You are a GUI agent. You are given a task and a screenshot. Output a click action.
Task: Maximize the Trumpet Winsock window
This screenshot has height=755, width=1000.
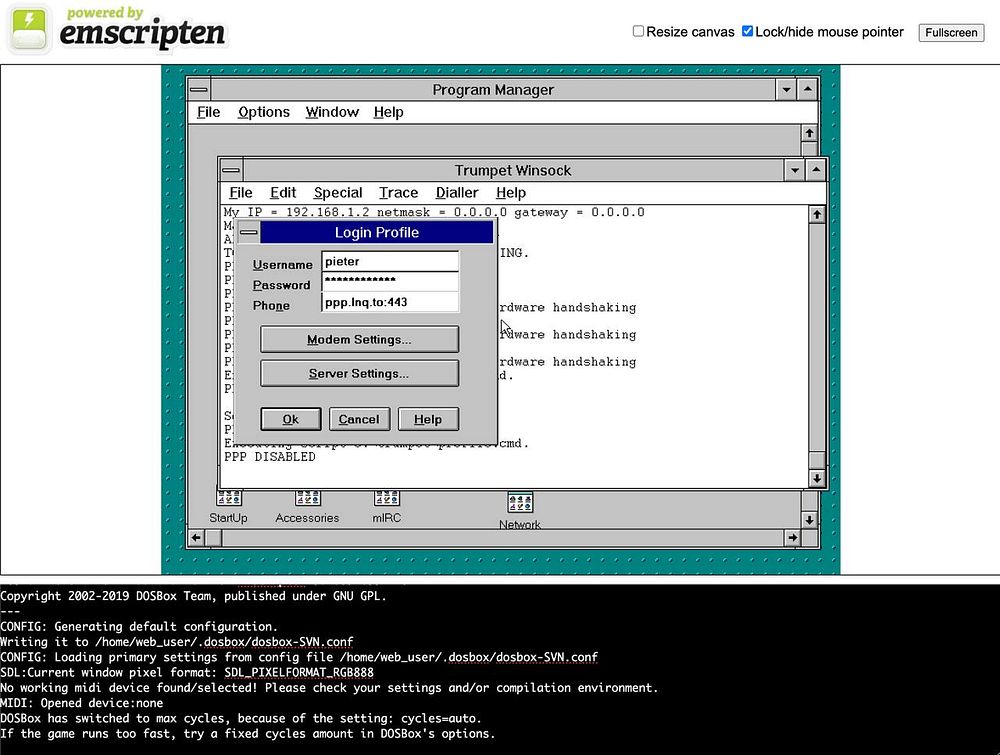click(x=816, y=170)
